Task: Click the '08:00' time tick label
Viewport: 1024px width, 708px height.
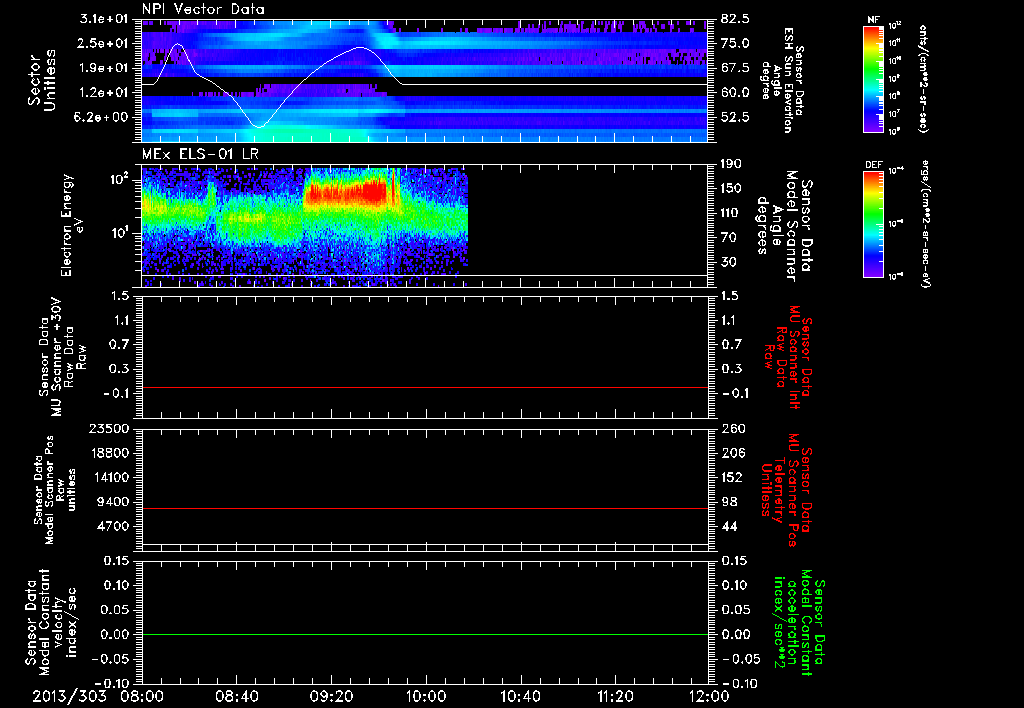Action: pos(143,696)
